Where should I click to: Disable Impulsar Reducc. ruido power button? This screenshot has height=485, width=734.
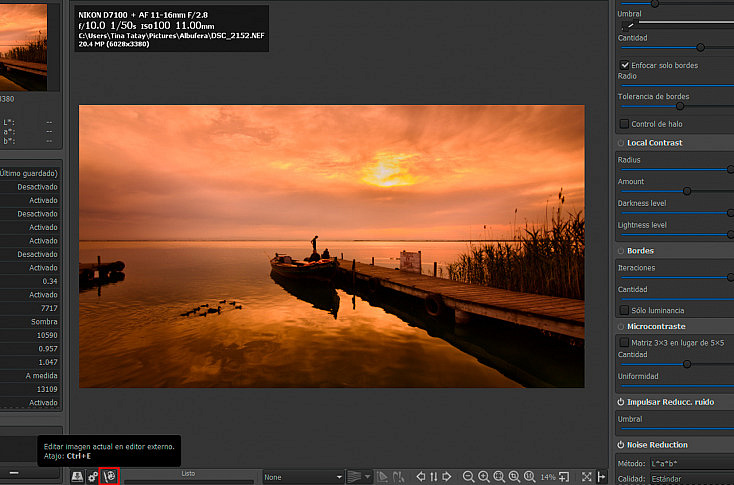click(x=621, y=402)
